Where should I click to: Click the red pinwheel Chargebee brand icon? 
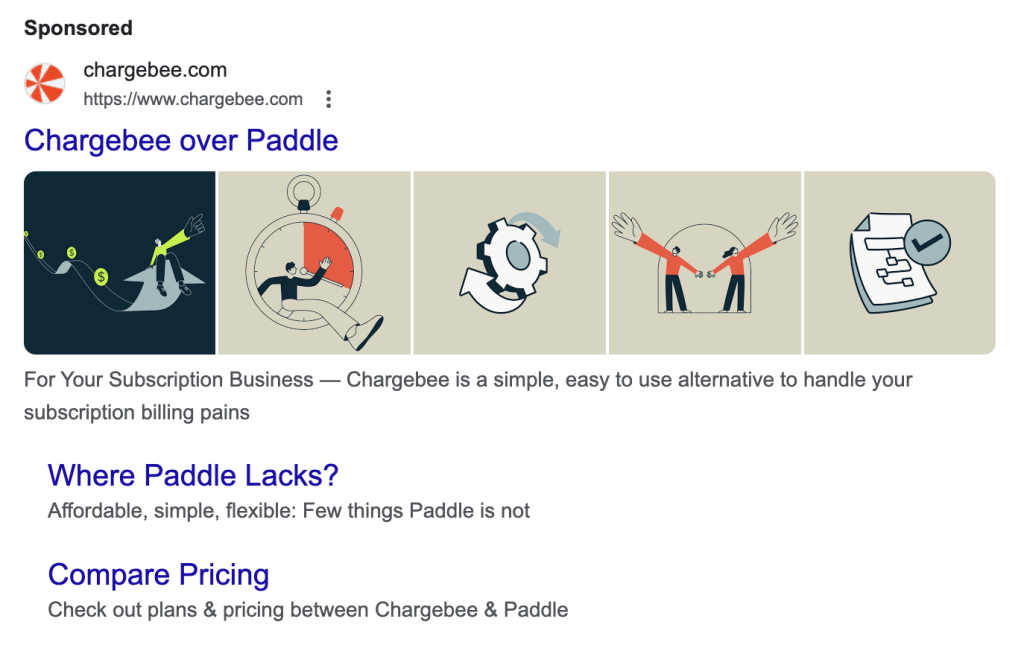pyautogui.click(x=41, y=83)
